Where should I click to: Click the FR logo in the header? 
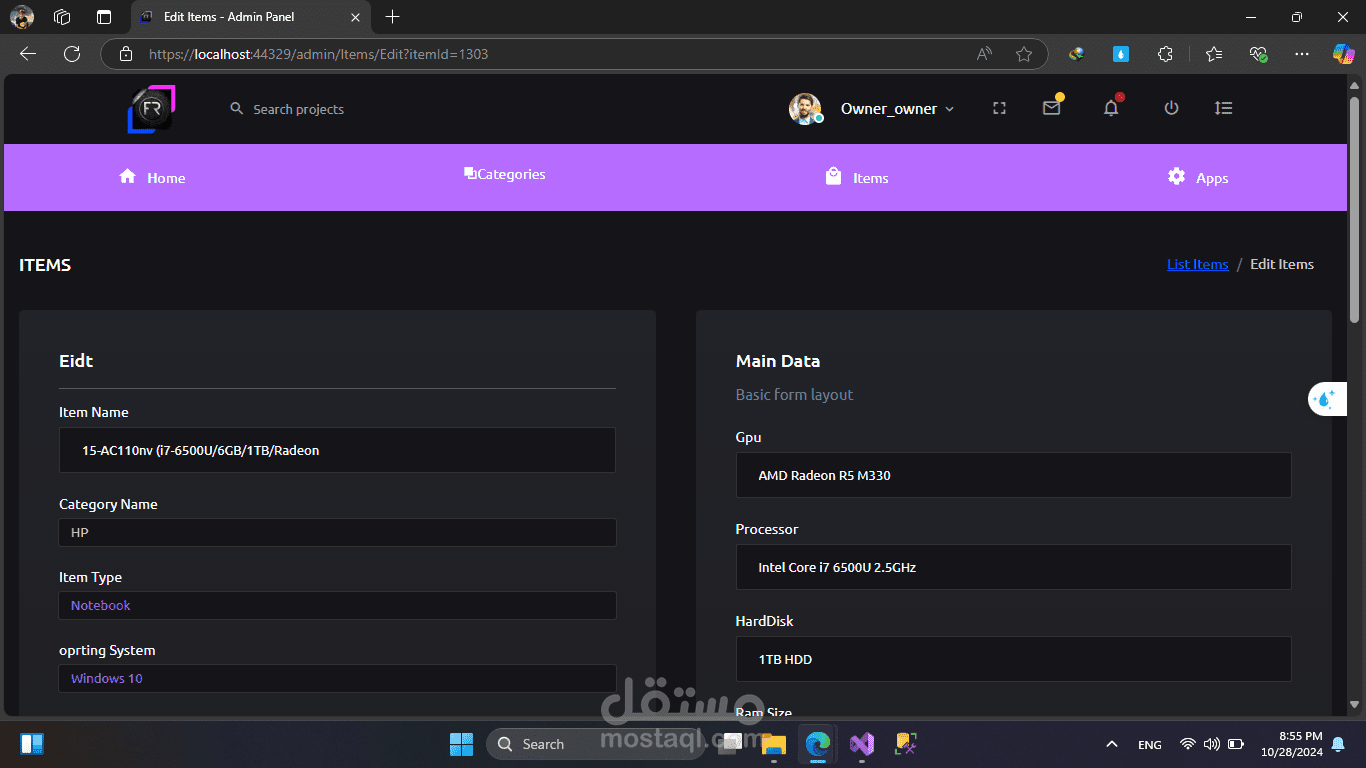click(152, 109)
